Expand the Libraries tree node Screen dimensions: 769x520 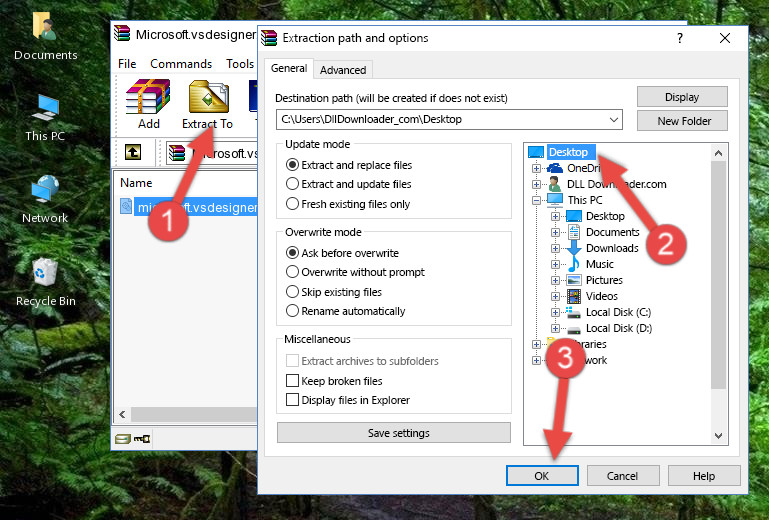[536, 344]
